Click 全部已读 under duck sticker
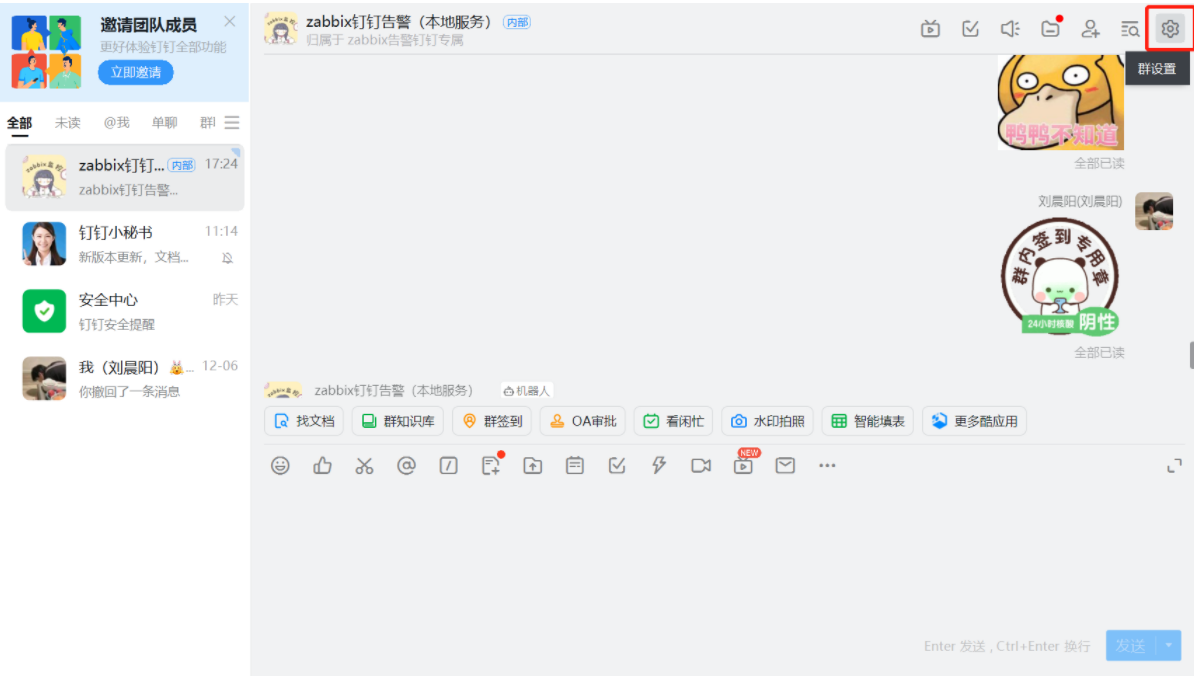The height and width of the screenshot is (684, 1194). click(1099, 163)
